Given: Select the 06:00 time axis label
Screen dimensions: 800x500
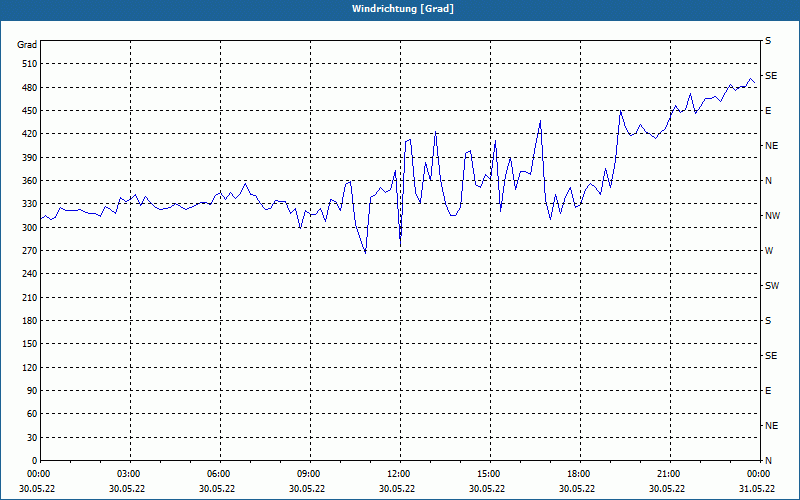Looking at the screenshot, I should tap(217, 474).
